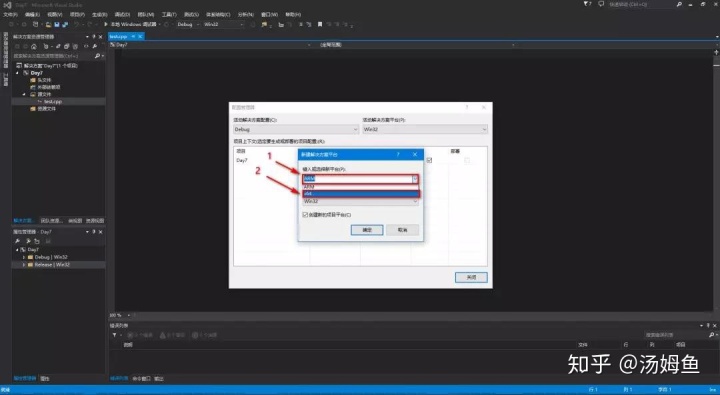720x395 pixels.
Task: Open 工具(T) menu
Action: 169,15
